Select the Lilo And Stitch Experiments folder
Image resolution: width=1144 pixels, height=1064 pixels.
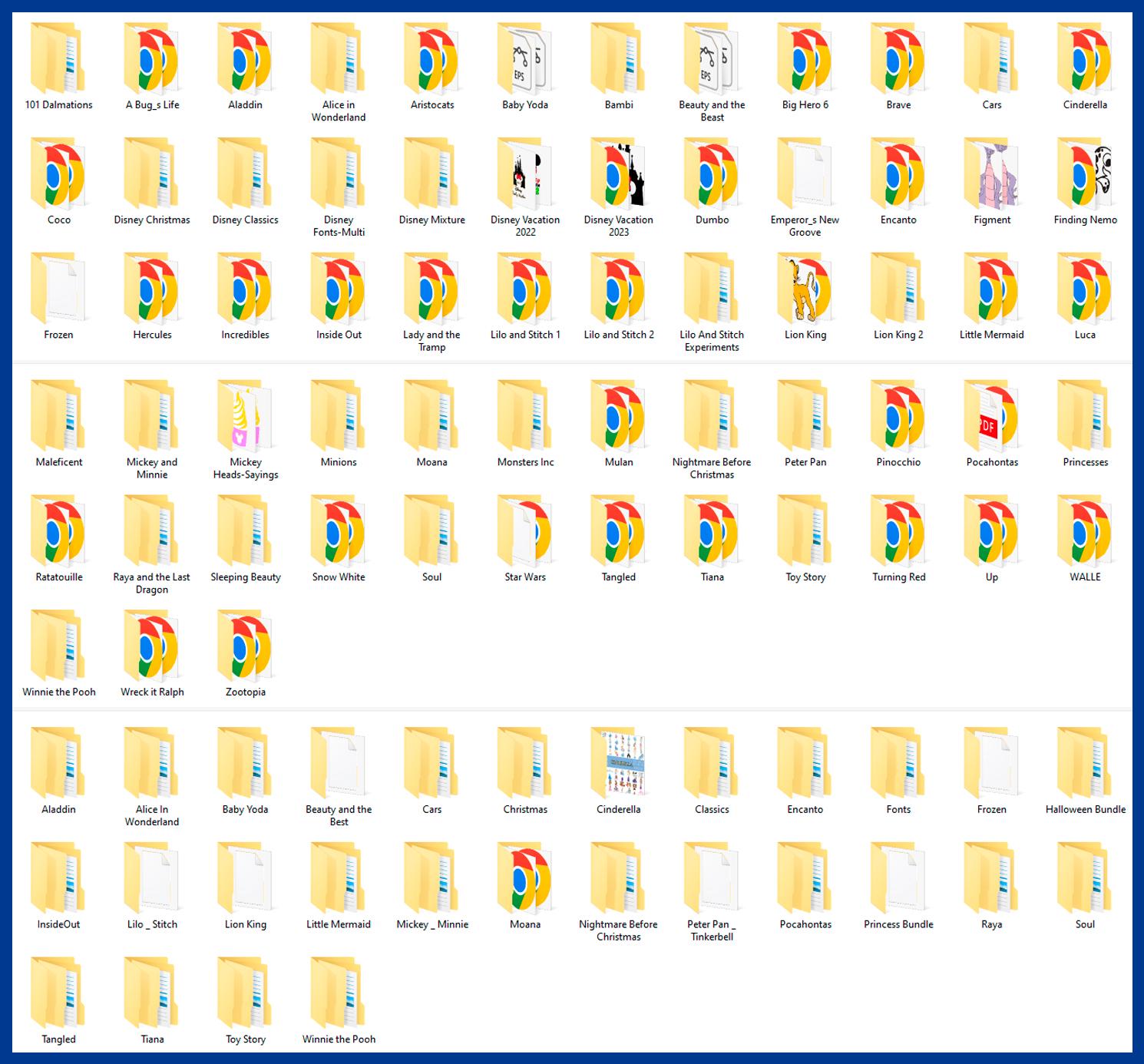pyautogui.click(x=712, y=291)
